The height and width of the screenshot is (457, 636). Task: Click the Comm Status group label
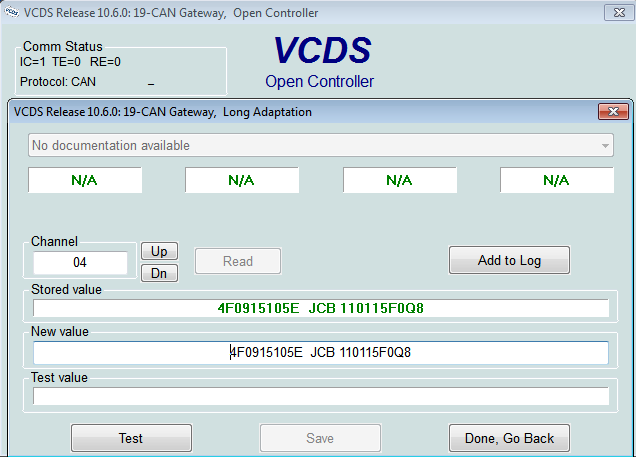pos(63,46)
